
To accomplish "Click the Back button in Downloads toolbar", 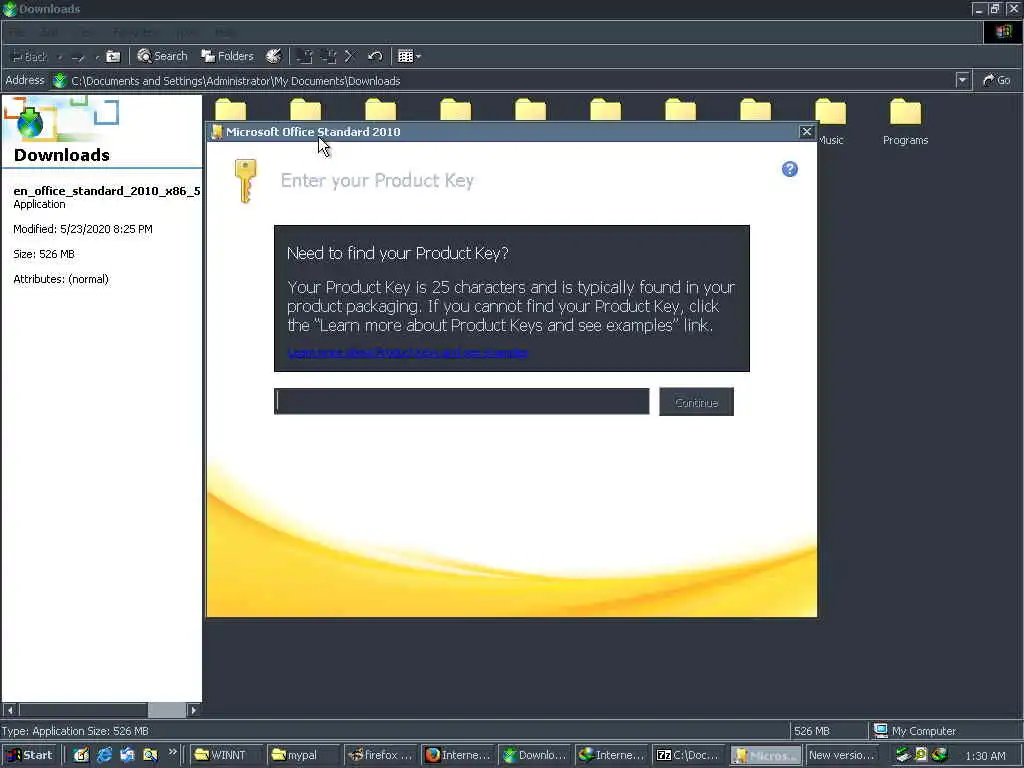I will (x=29, y=57).
